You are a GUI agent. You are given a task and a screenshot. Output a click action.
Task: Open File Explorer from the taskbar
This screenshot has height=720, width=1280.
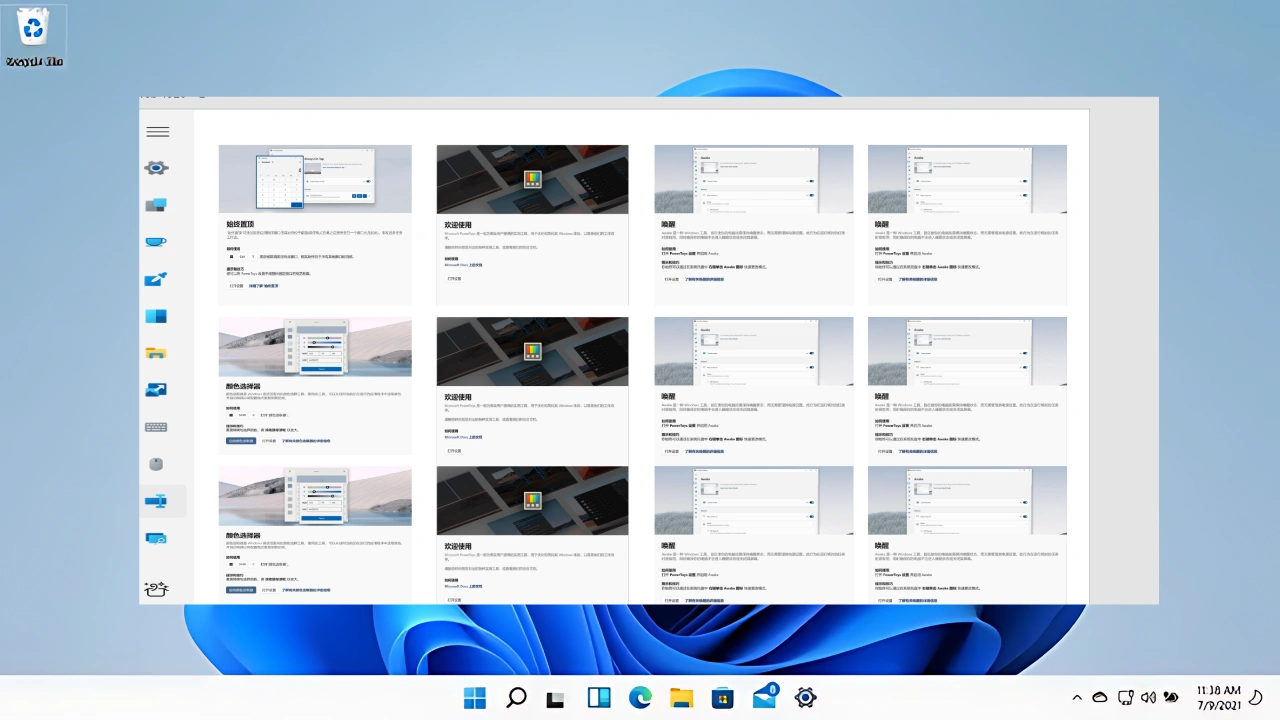[x=681, y=697]
